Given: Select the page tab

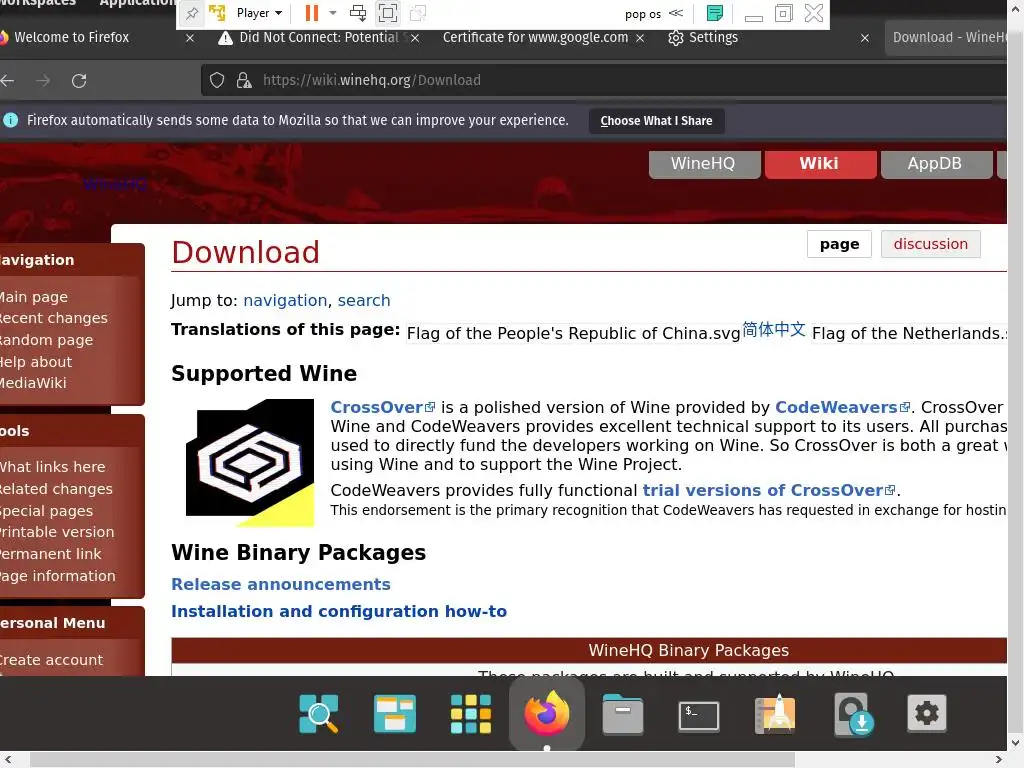Looking at the screenshot, I should 839,244.
